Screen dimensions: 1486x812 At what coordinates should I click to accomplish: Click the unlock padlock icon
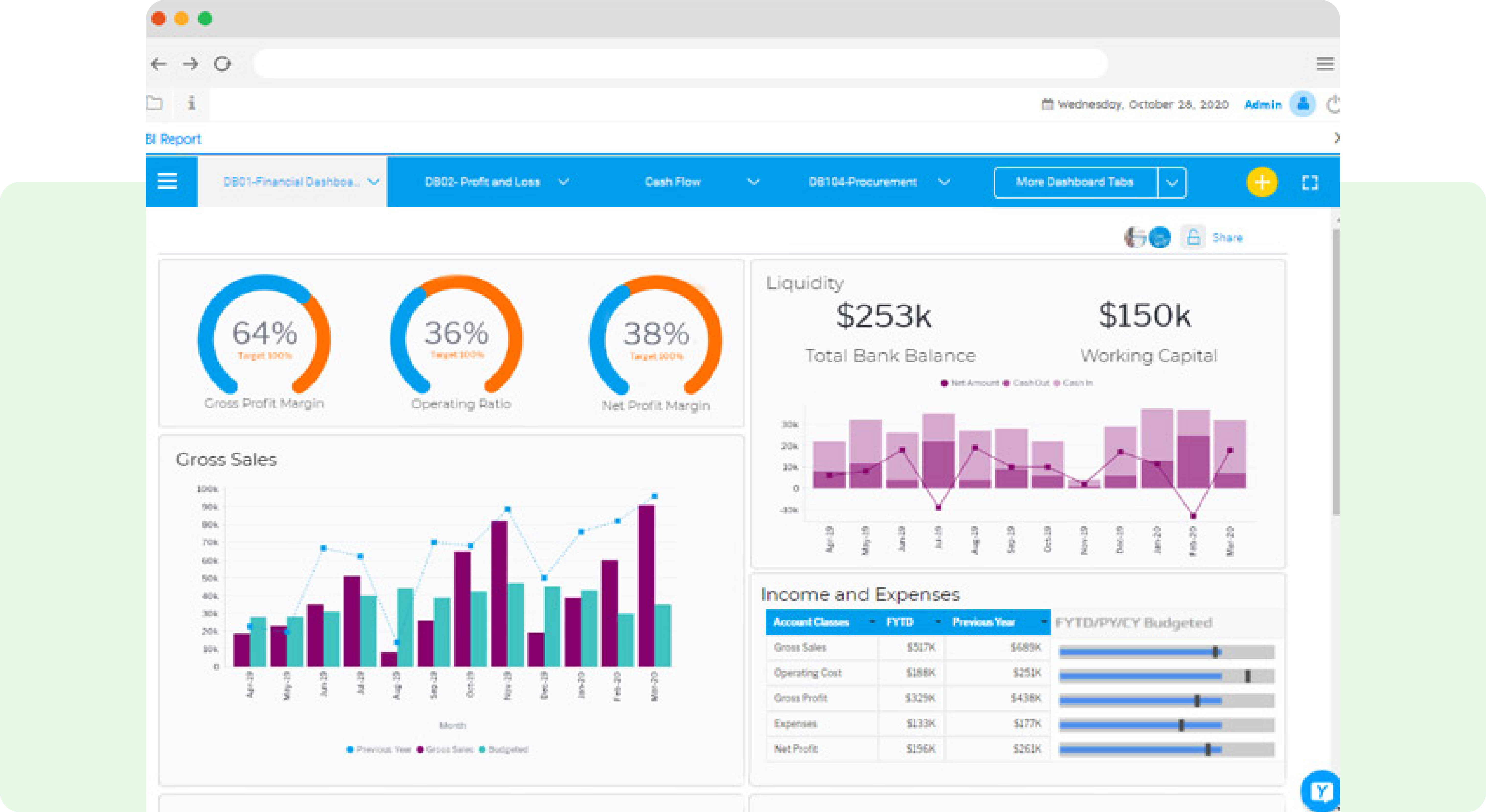pyautogui.click(x=1194, y=237)
